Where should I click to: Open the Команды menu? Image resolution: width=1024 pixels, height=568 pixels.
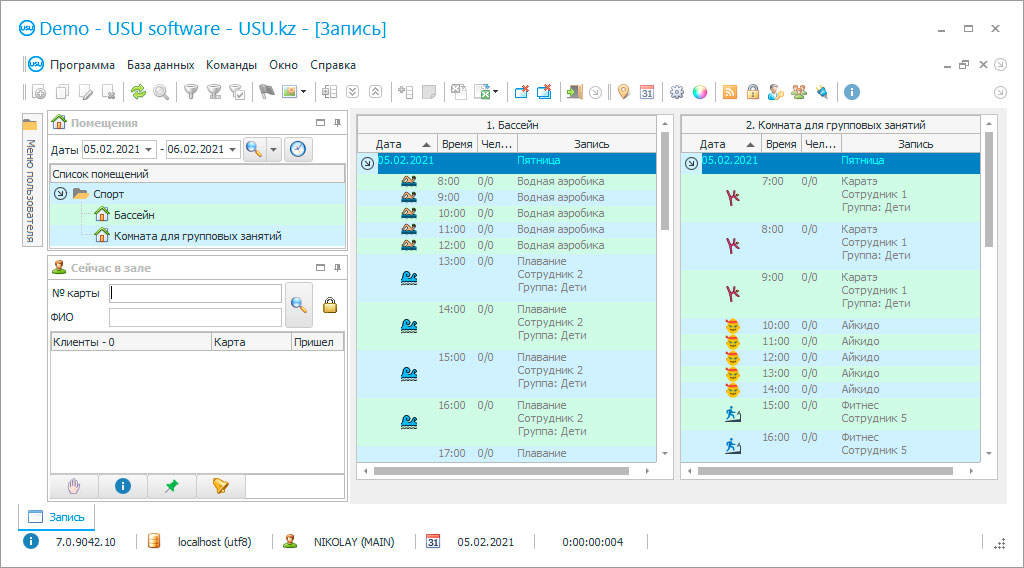(x=231, y=65)
